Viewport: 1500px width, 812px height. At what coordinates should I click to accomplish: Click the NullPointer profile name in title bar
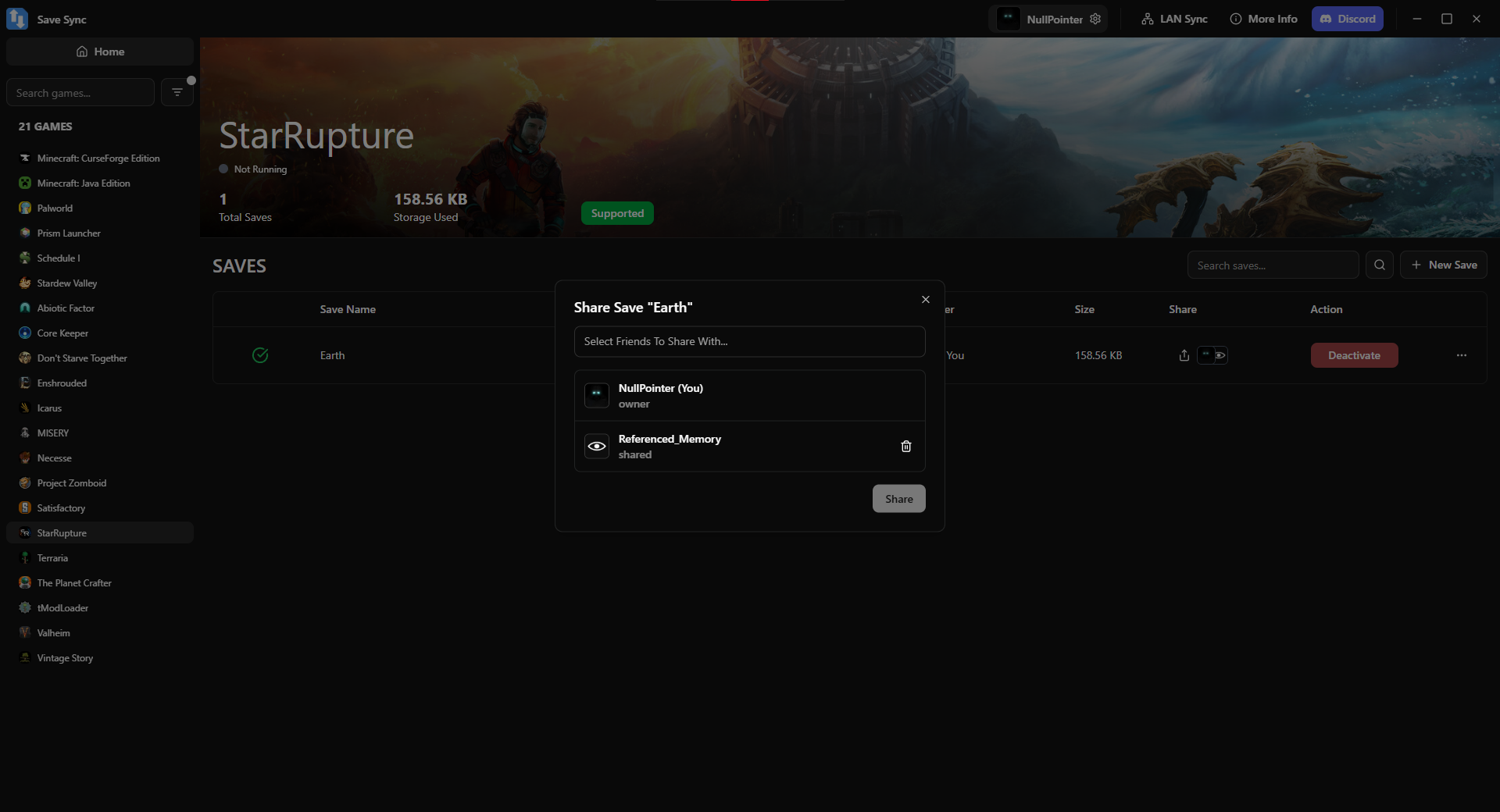tap(1055, 20)
